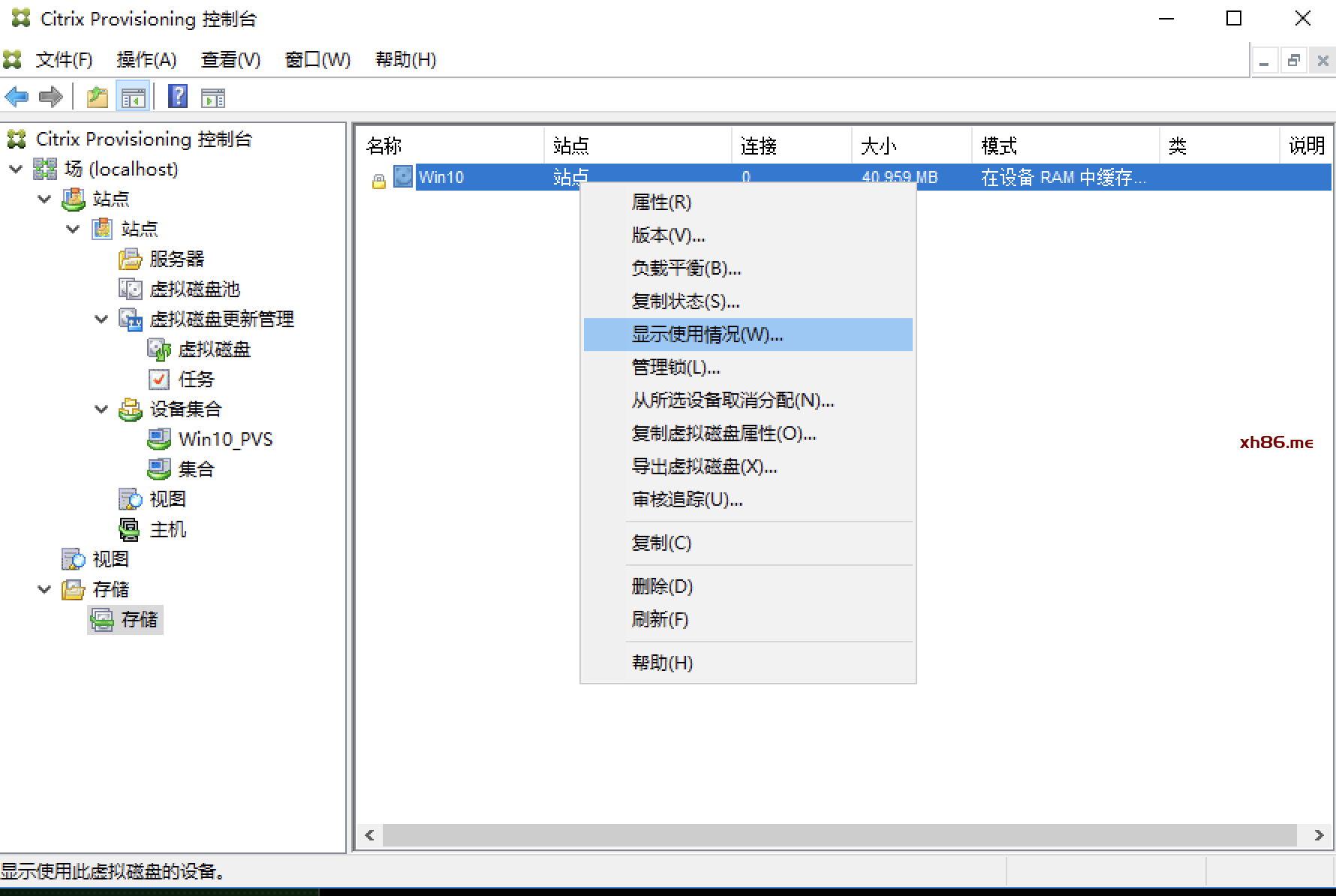1336x896 pixels.
Task: Click the up-one-level folder toolbar icon
Action: pos(98,97)
